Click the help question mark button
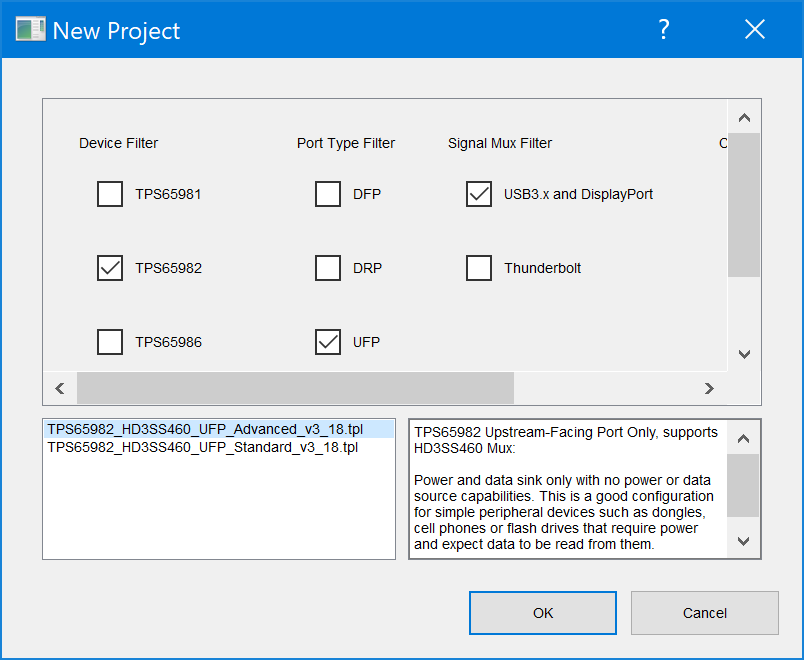Image resolution: width=804 pixels, height=660 pixels. (663, 30)
